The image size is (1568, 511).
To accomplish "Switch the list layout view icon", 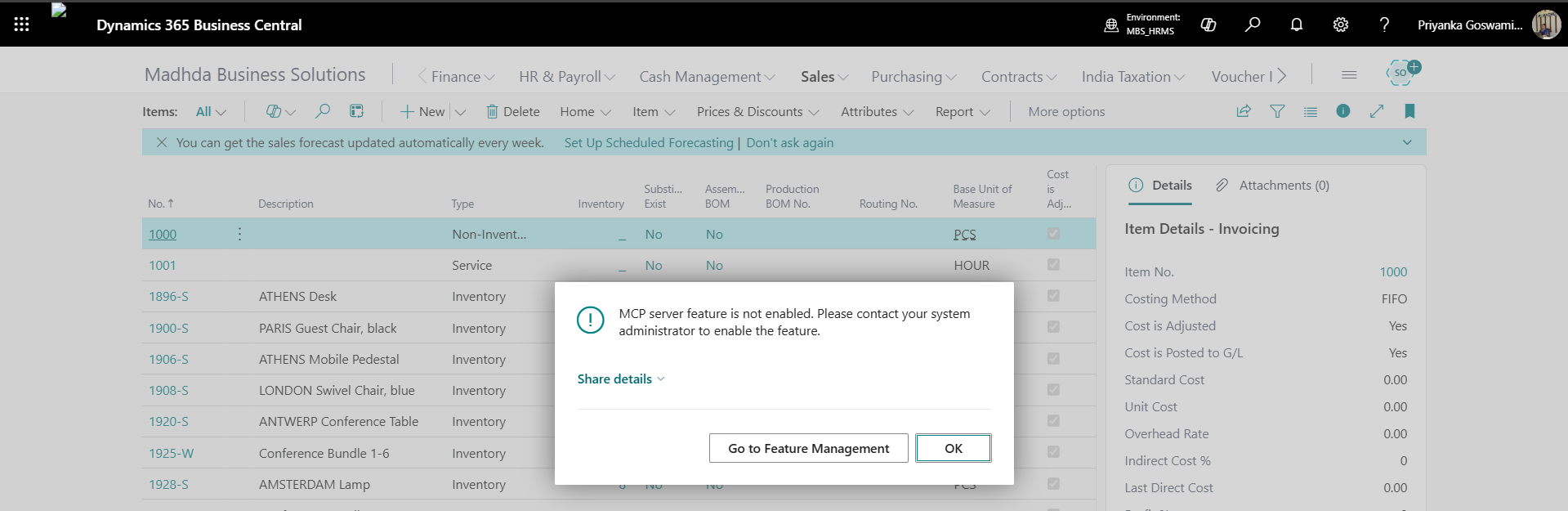I will (1311, 111).
